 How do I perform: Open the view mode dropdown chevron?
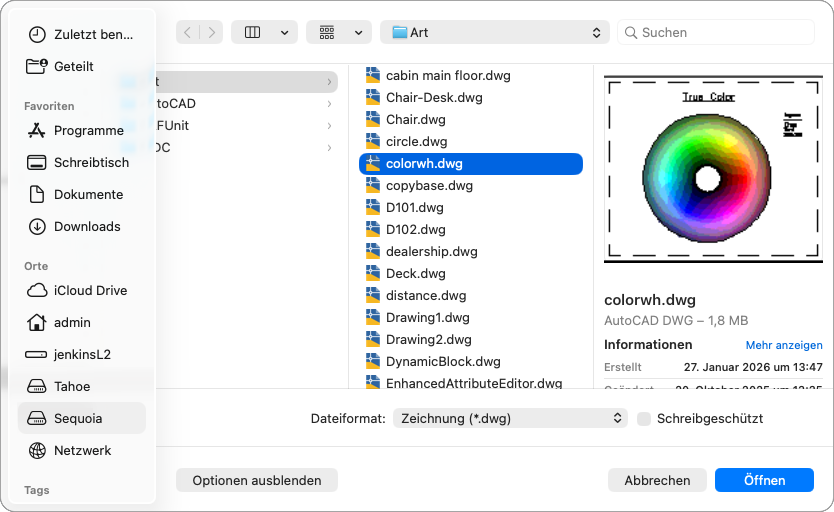(x=285, y=32)
